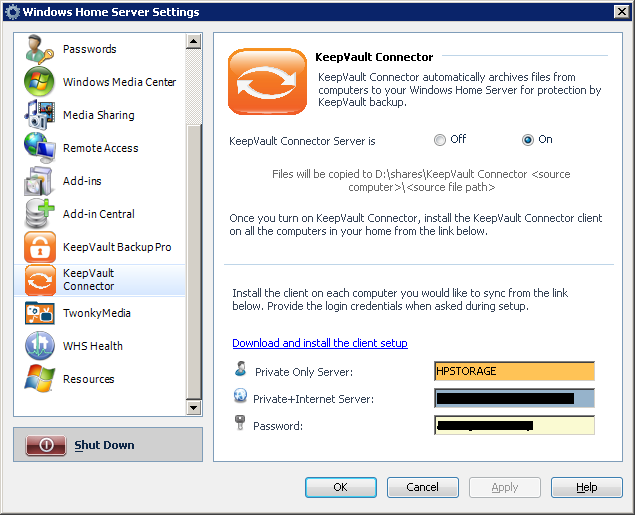Image resolution: width=635 pixels, height=515 pixels.
Task: Click the globe icon beside Private+Internet Server
Action: [240, 395]
